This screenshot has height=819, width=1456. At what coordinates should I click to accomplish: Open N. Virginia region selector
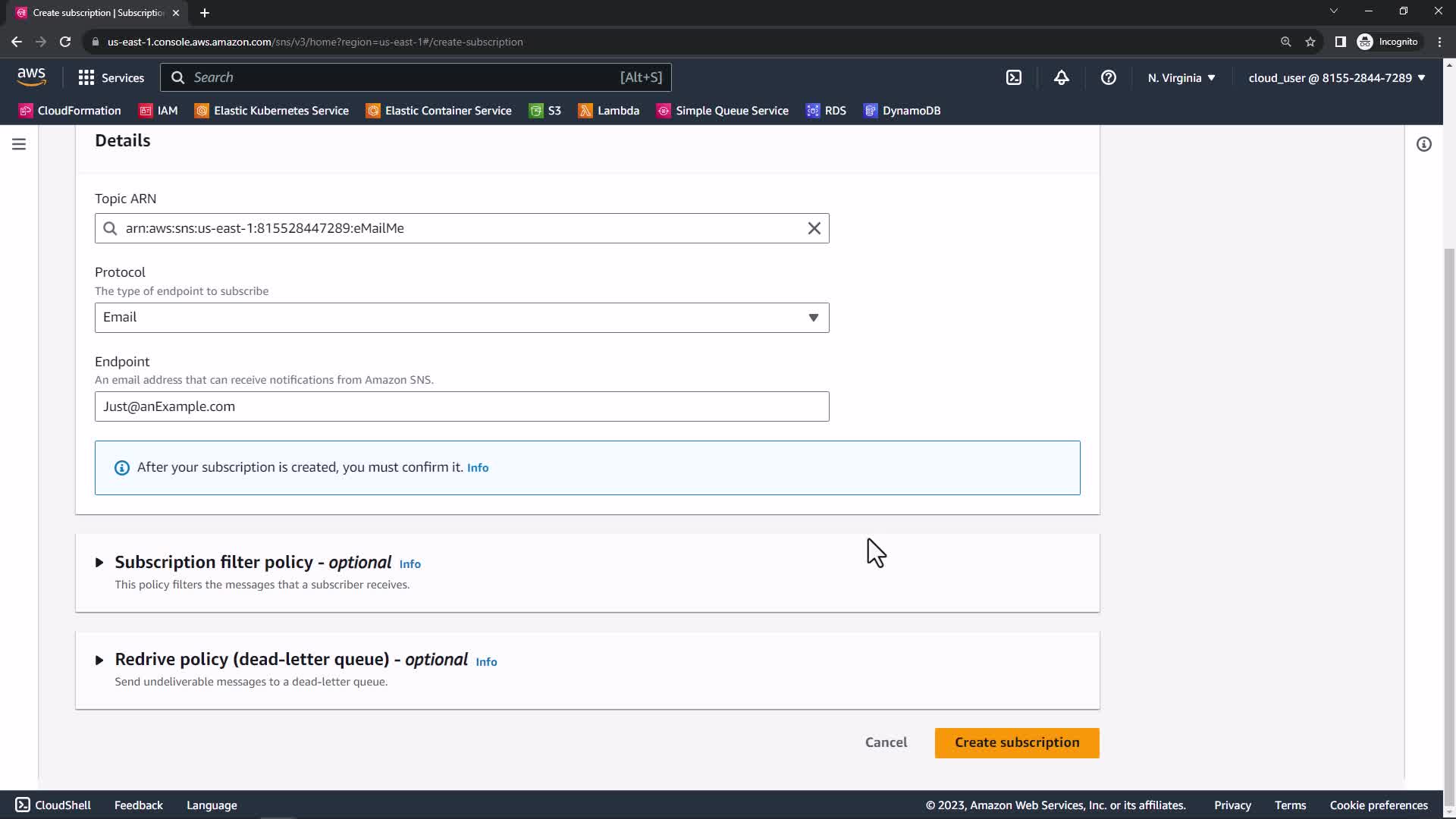[1181, 77]
